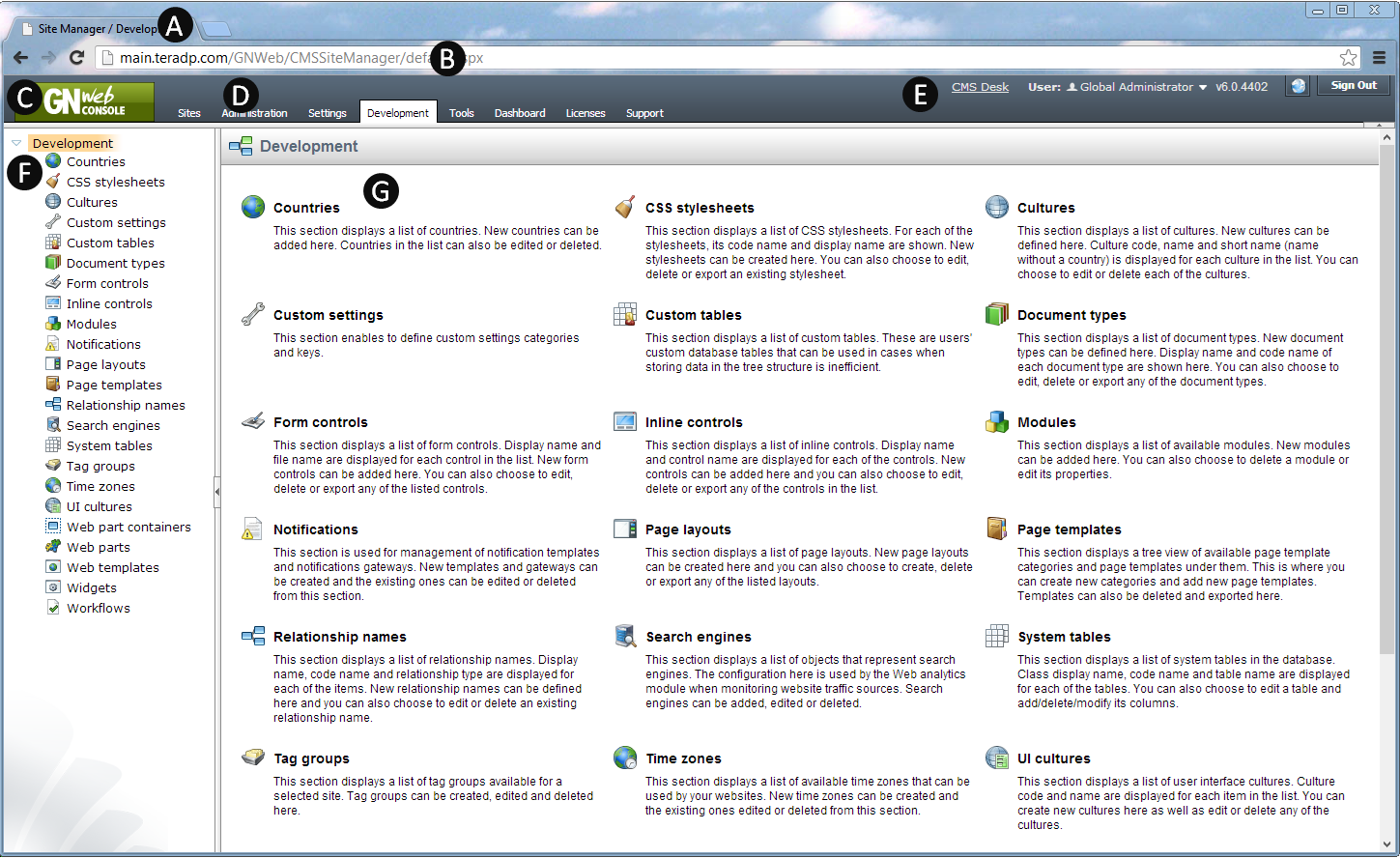Click the globe icon beside Sign Out
This screenshot has height=858, width=1400.
(x=1298, y=86)
